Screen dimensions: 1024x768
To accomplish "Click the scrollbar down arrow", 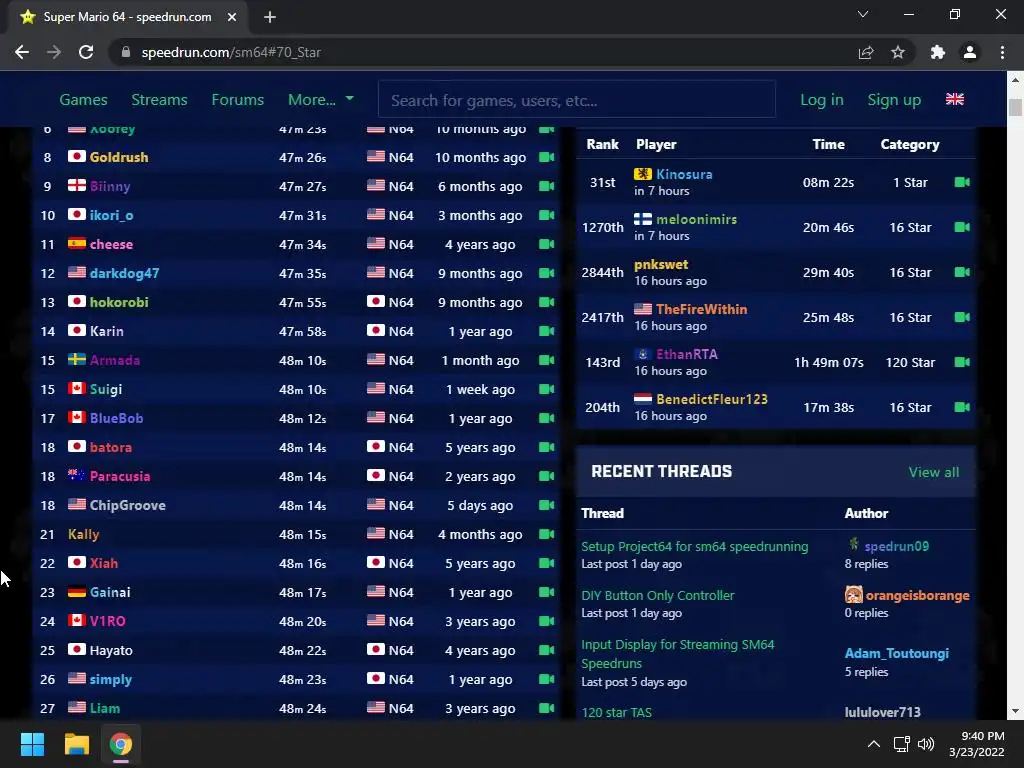I will pos(1015,711).
